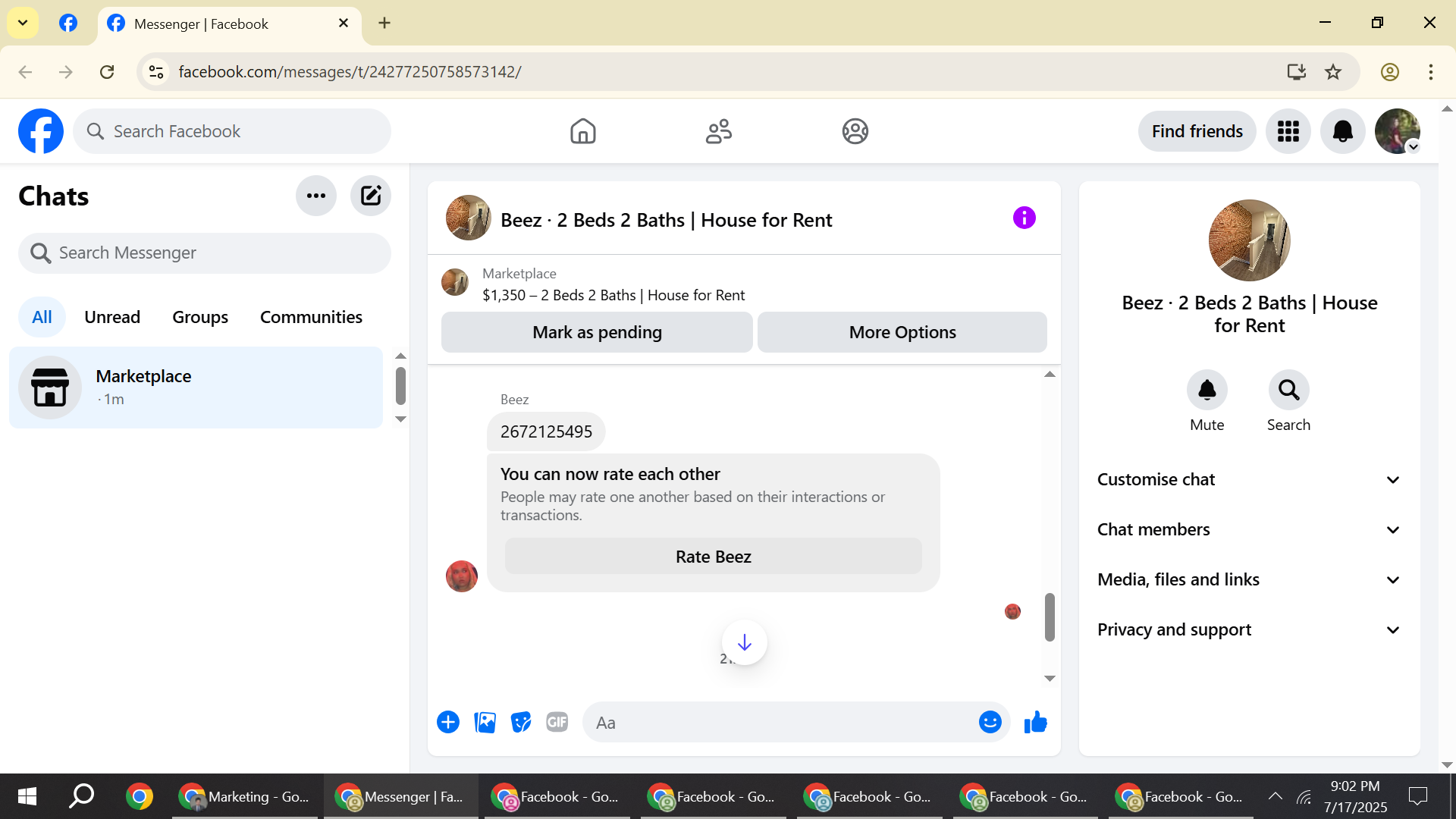Open Marketing Chrome window in taskbar
Image resolution: width=1456 pixels, height=819 pixels.
(245, 796)
